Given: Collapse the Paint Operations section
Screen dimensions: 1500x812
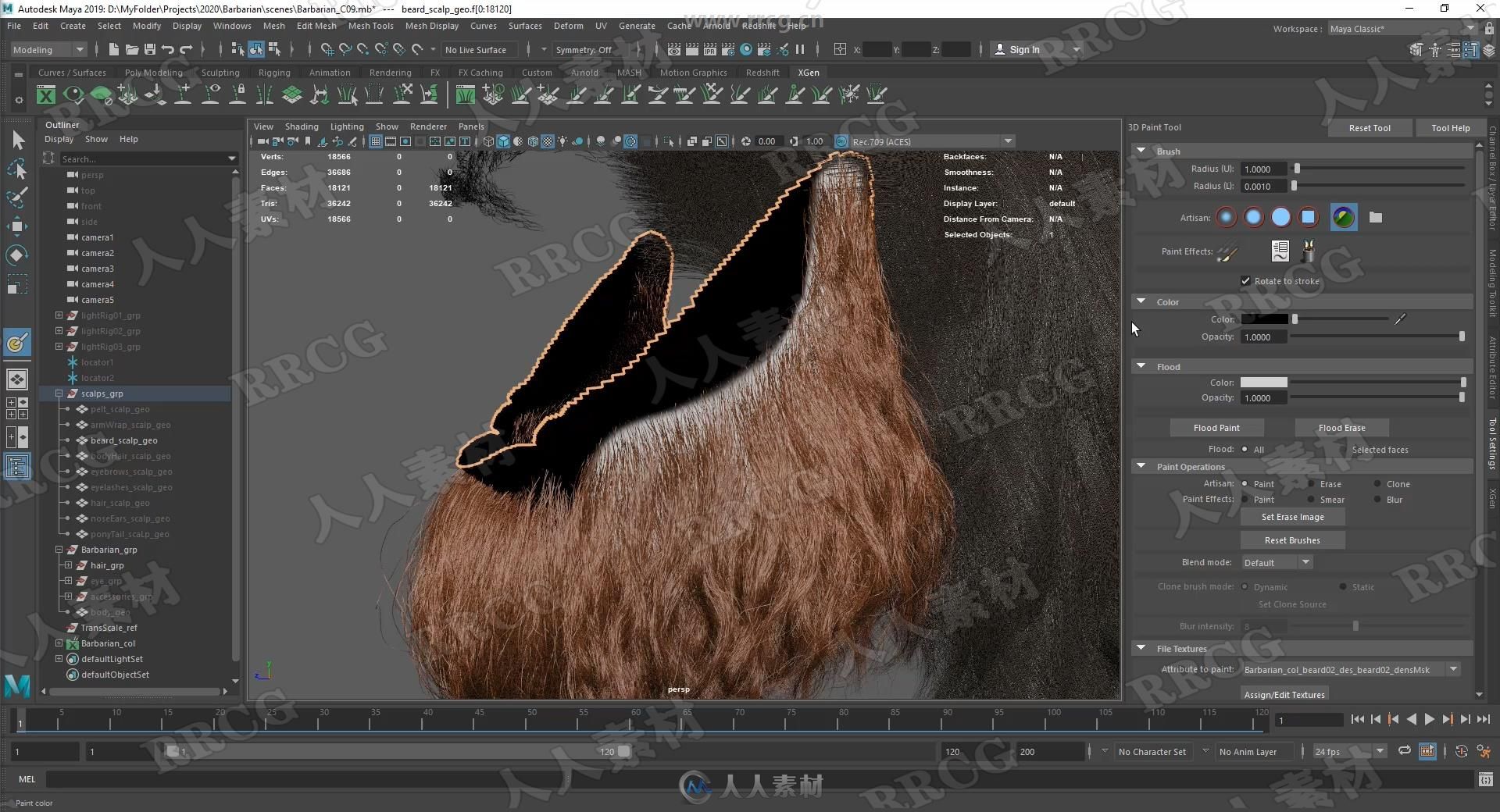Looking at the screenshot, I should 1141,466.
